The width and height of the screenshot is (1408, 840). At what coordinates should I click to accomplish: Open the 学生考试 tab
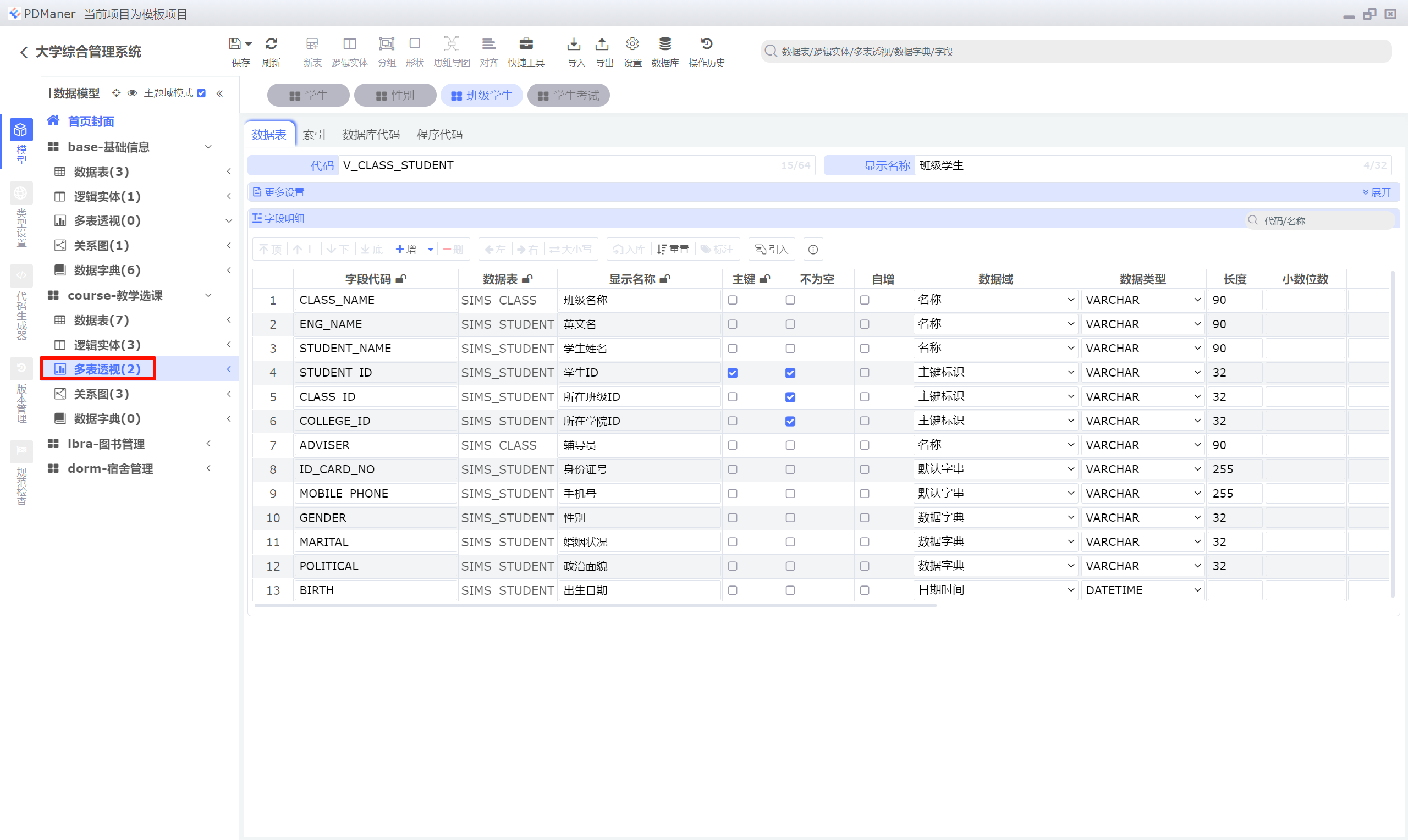click(x=568, y=96)
